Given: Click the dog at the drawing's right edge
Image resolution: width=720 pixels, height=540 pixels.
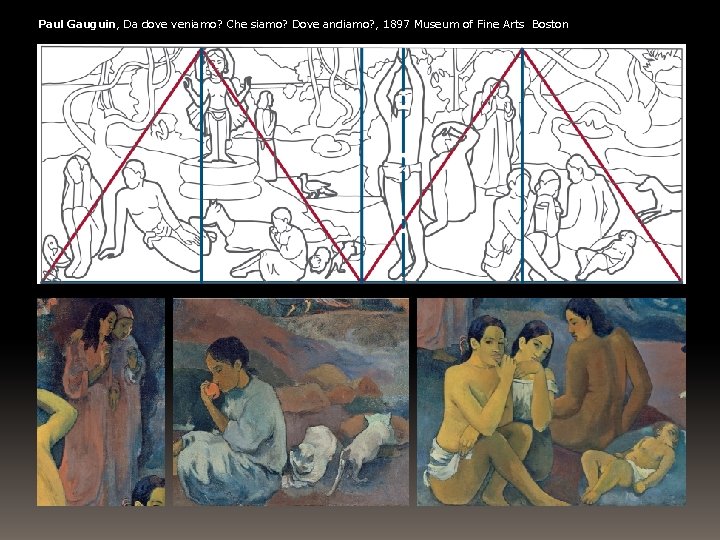Looking at the screenshot, I should point(660,196).
